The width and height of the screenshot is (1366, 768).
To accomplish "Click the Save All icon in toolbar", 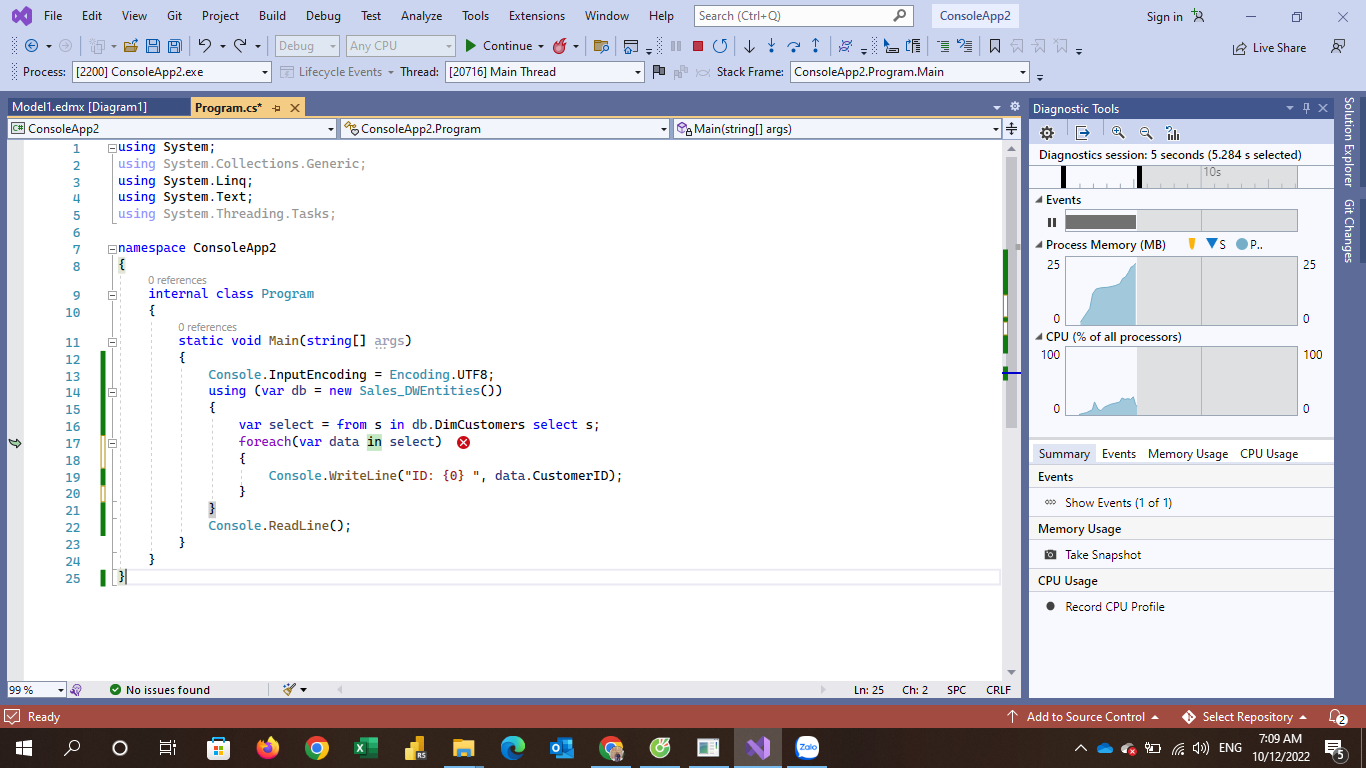I will (x=175, y=46).
